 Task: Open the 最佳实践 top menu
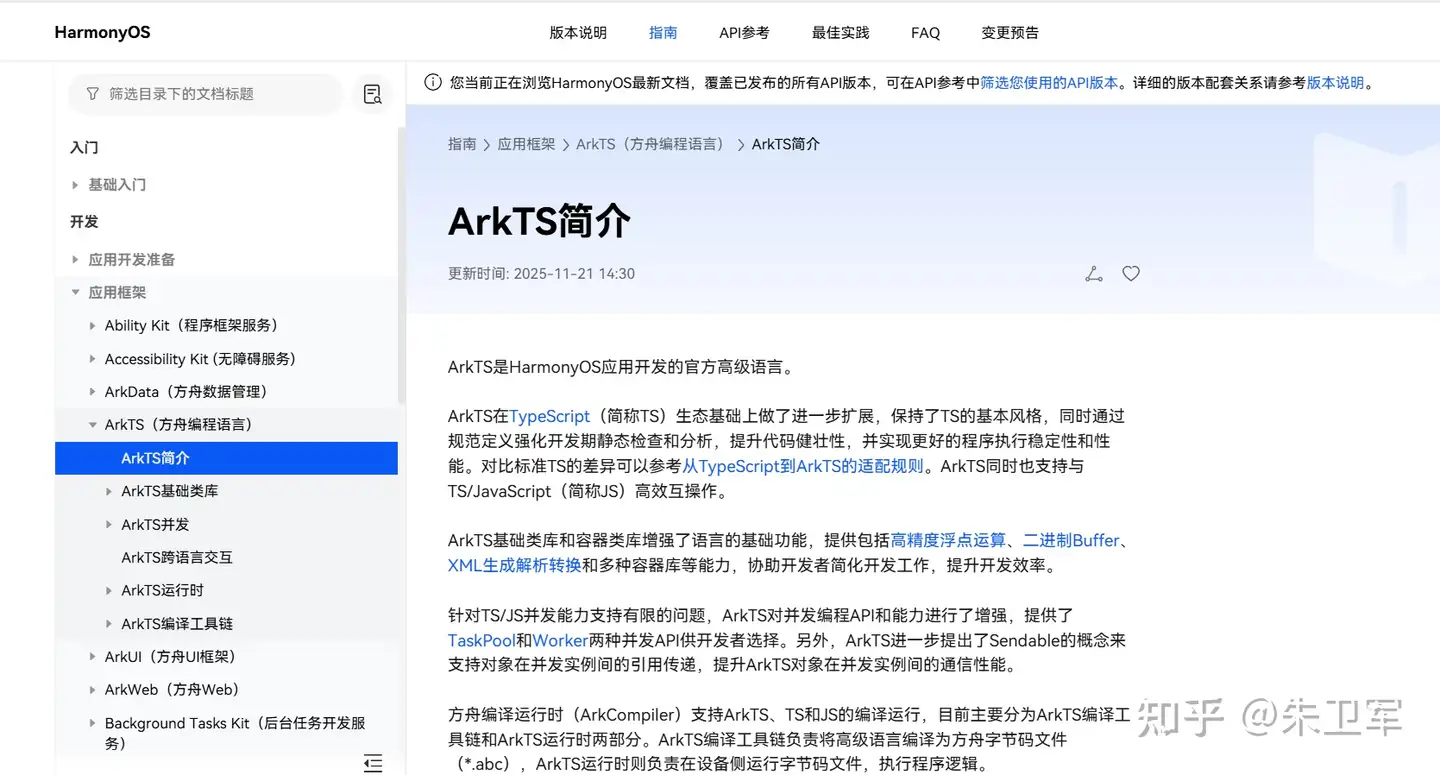(x=840, y=32)
